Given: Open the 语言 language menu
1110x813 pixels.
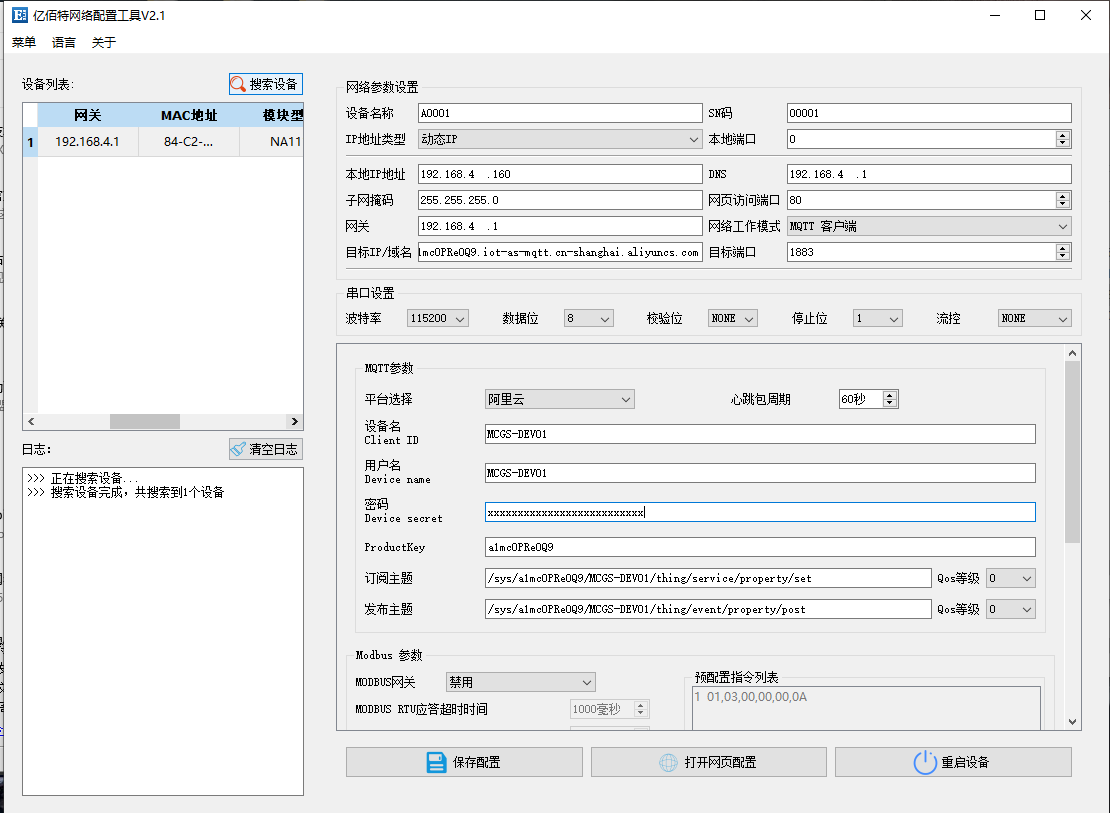Looking at the screenshot, I should click(64, 42).
